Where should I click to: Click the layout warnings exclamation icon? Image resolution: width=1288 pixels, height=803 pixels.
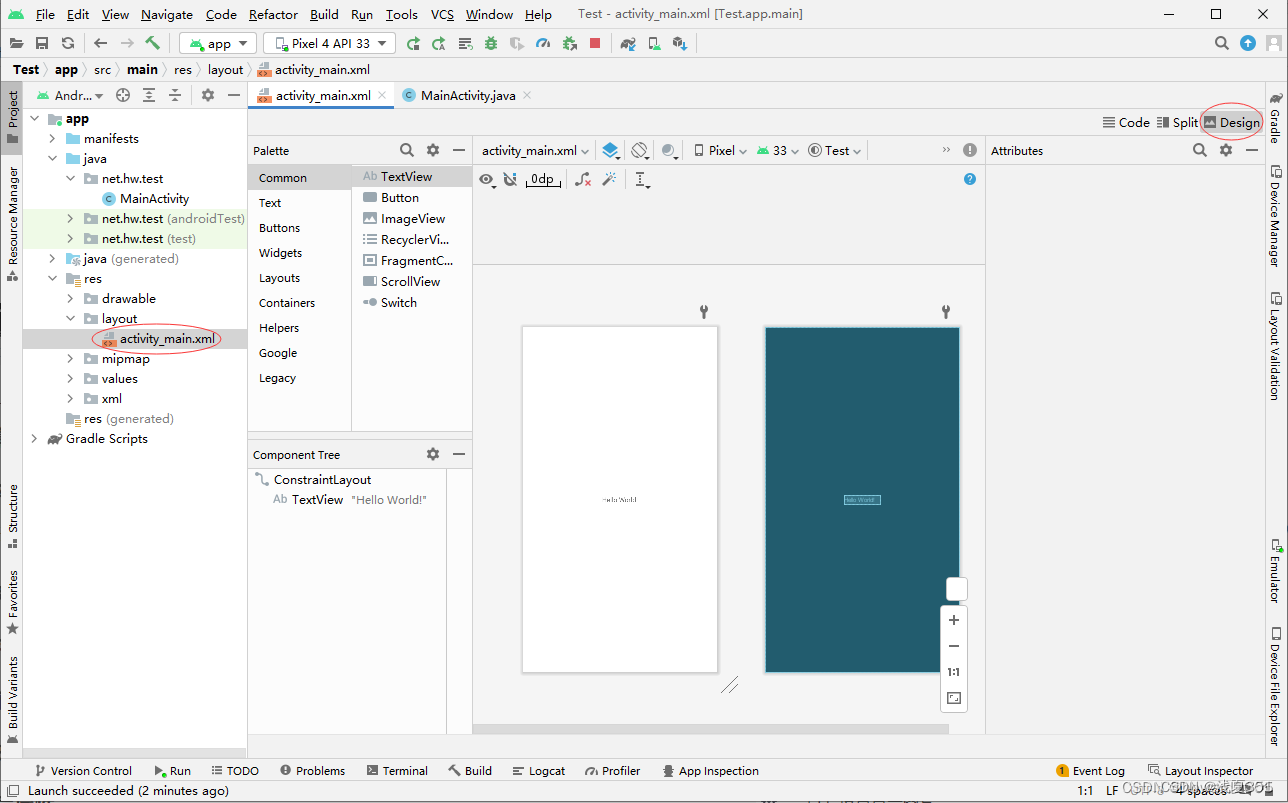point(970,150)
